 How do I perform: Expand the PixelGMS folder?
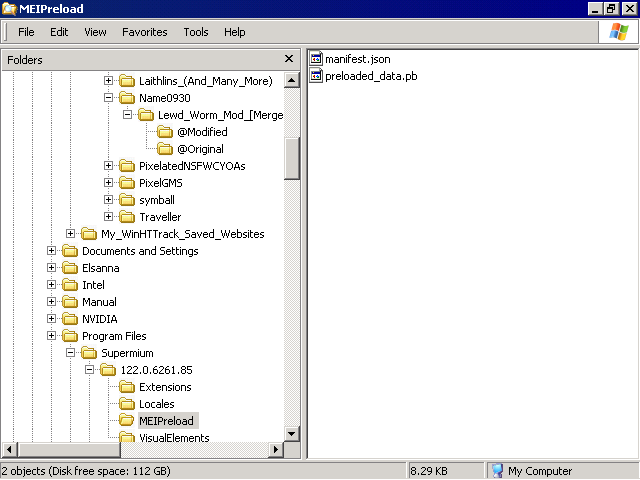pyautogui.click(x=108, y=183)
